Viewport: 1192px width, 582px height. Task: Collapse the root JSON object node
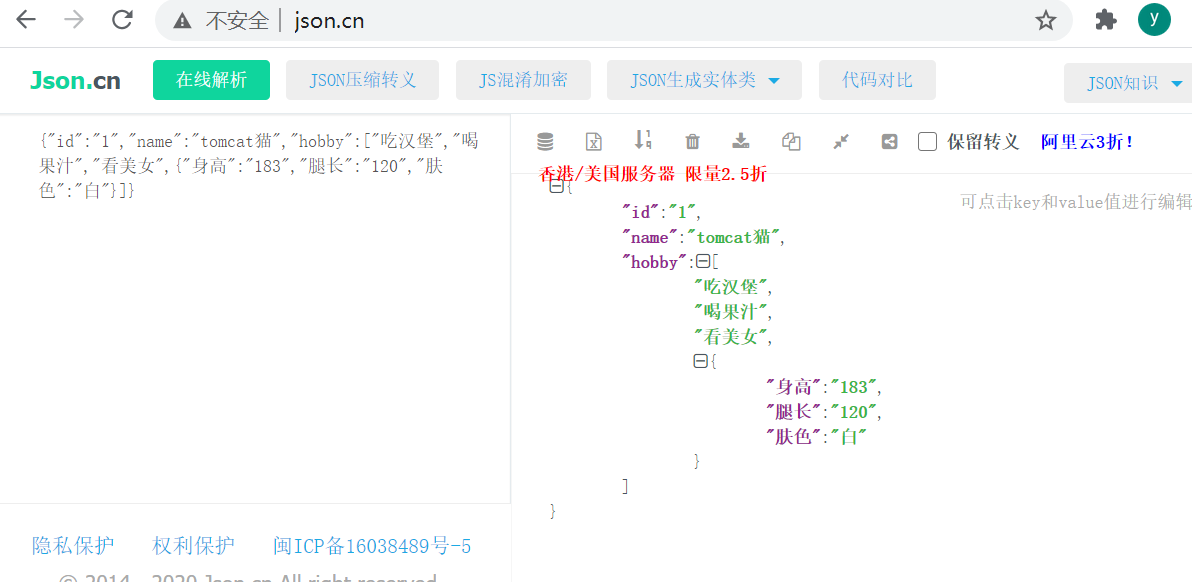point(556,186)
